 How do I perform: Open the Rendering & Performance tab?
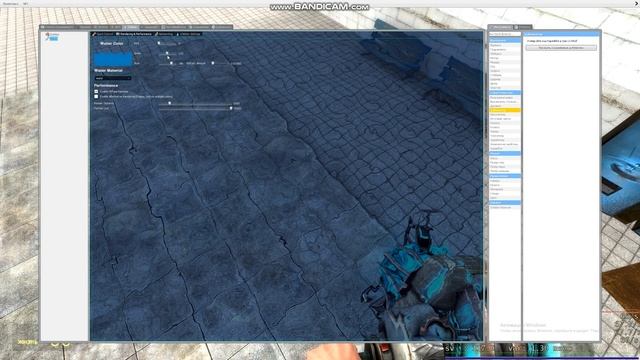coord(134,34)
